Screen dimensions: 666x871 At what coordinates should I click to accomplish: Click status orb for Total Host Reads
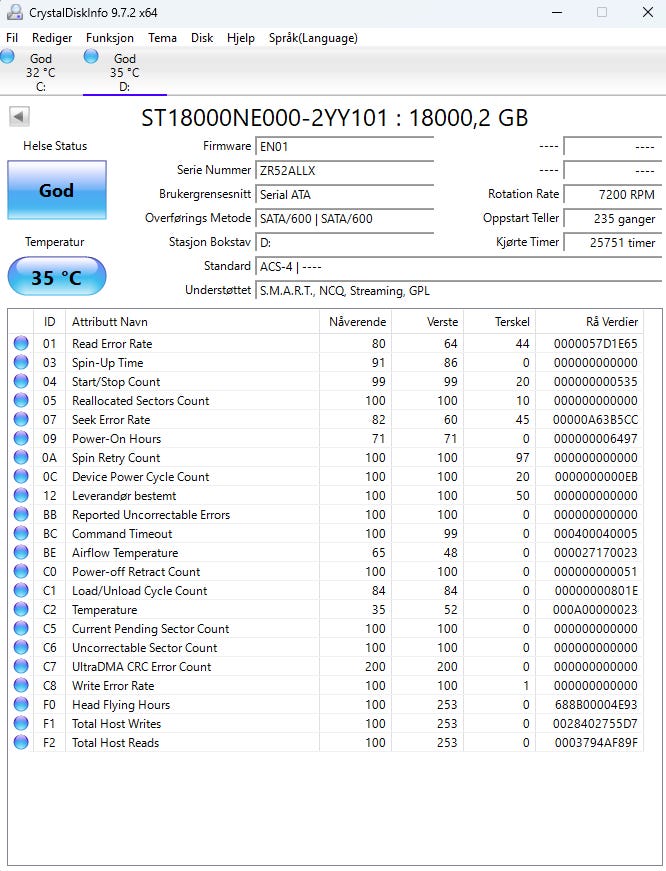[x=21, y=742]
